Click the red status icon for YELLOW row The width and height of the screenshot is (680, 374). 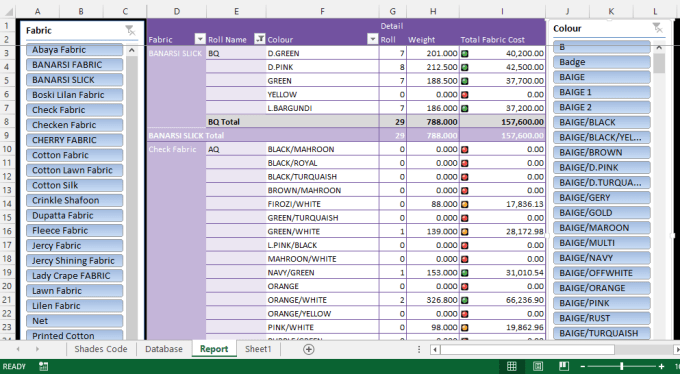pyautogui.click(x=464, y=95)
